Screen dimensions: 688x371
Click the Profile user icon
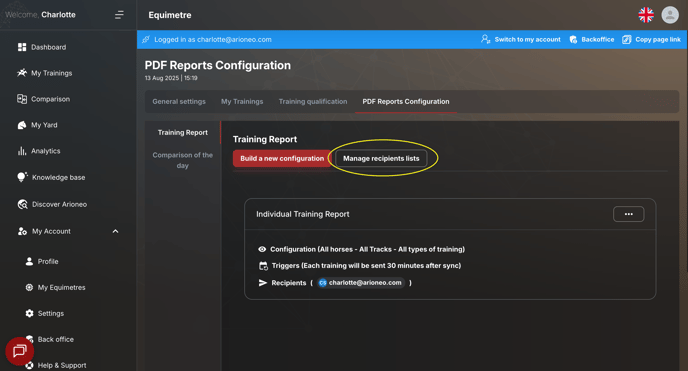coord(29,261)
